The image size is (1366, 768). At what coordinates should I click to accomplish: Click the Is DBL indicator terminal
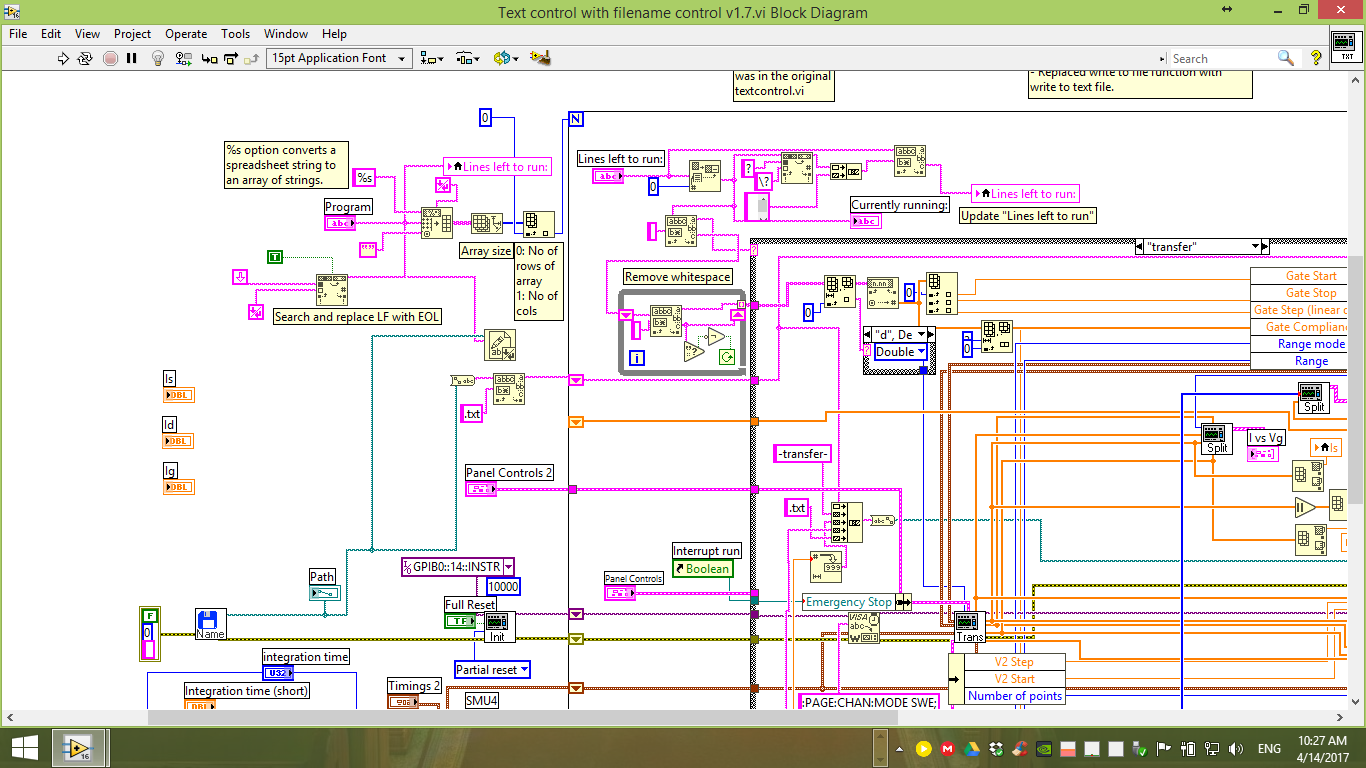tap(178, 395)
